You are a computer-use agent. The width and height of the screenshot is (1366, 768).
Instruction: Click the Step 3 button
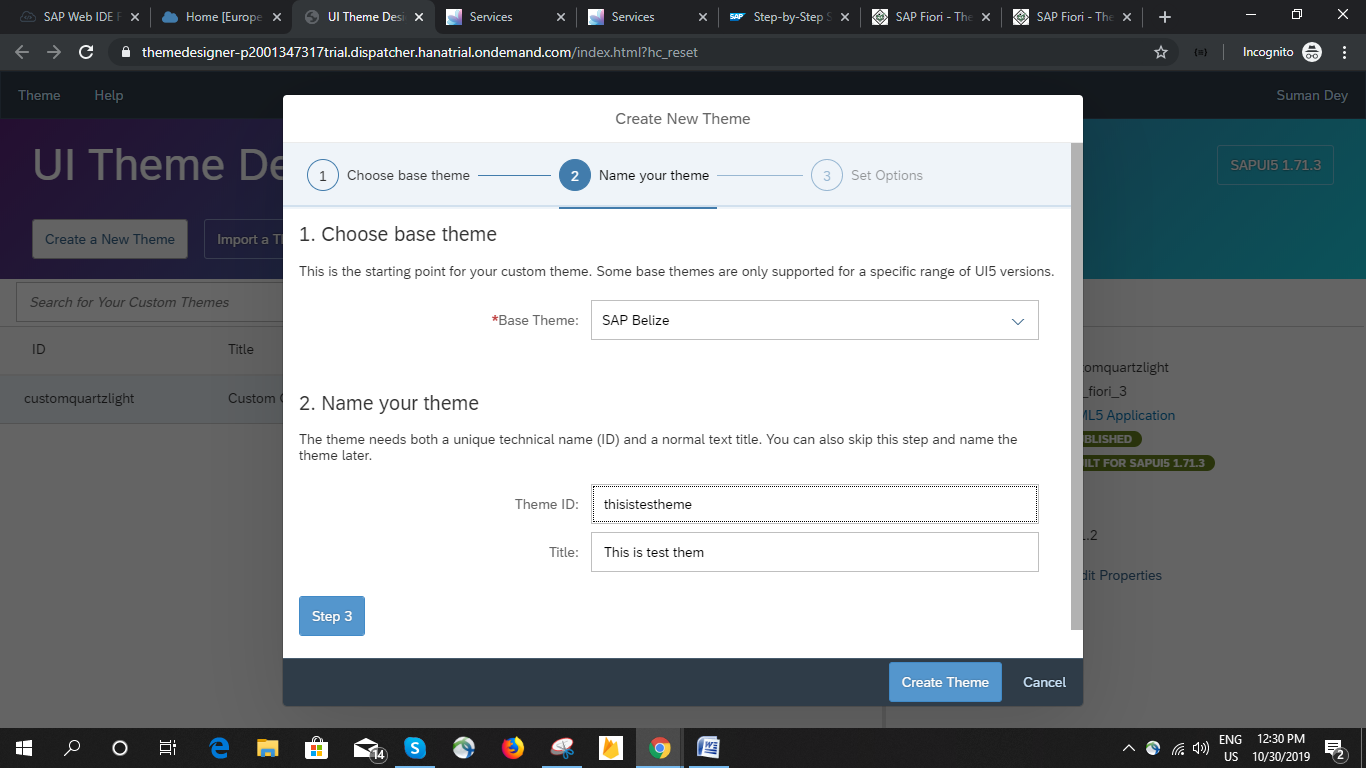coord(331,616)
